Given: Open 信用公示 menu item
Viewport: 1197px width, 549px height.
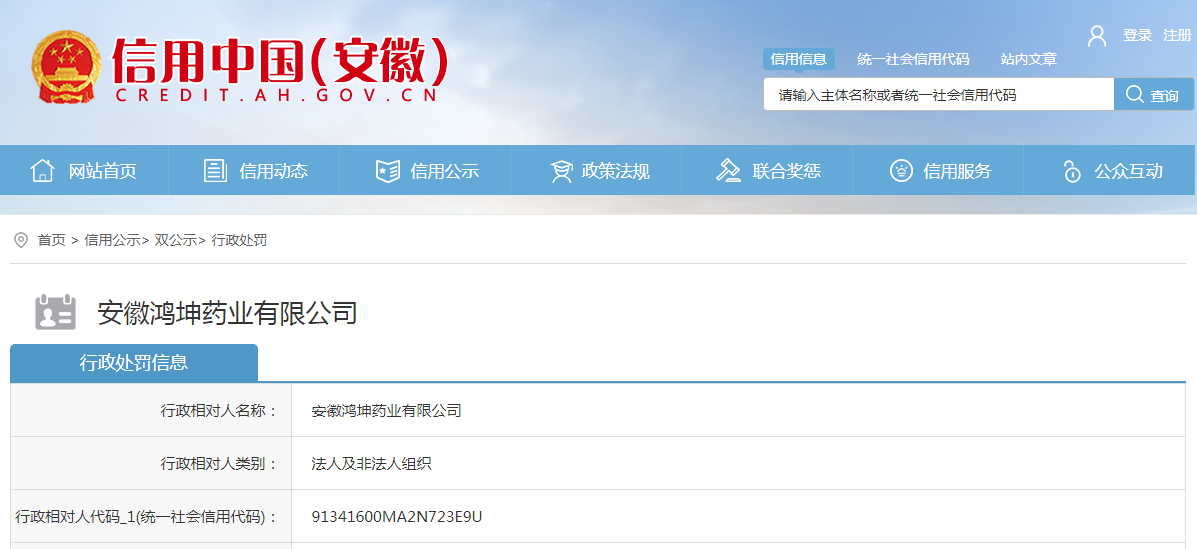Looking at the screenshot, I should 445,171.
